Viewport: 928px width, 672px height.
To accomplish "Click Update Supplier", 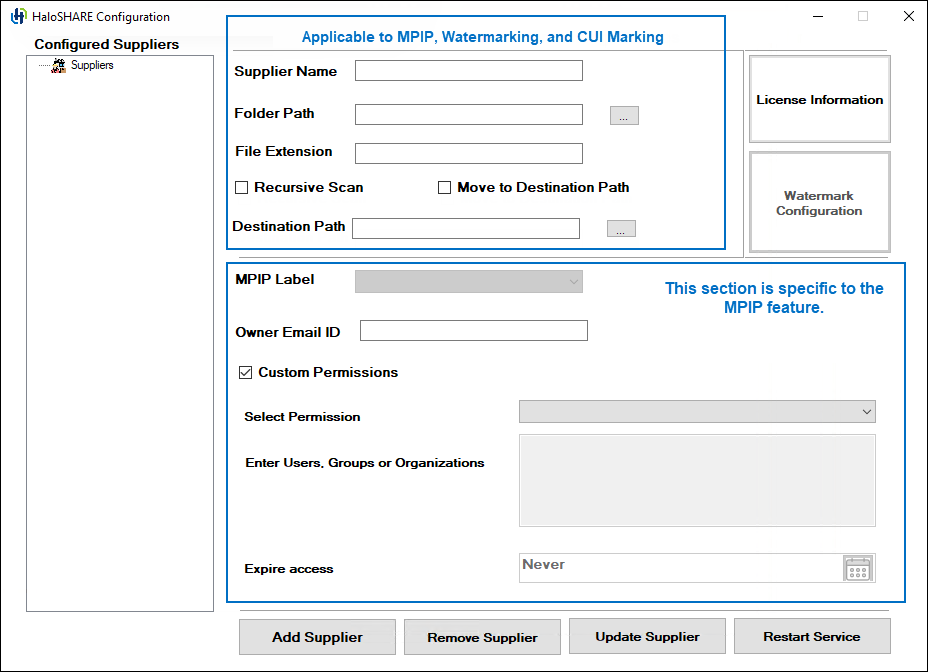I will [x=647, y=637].
